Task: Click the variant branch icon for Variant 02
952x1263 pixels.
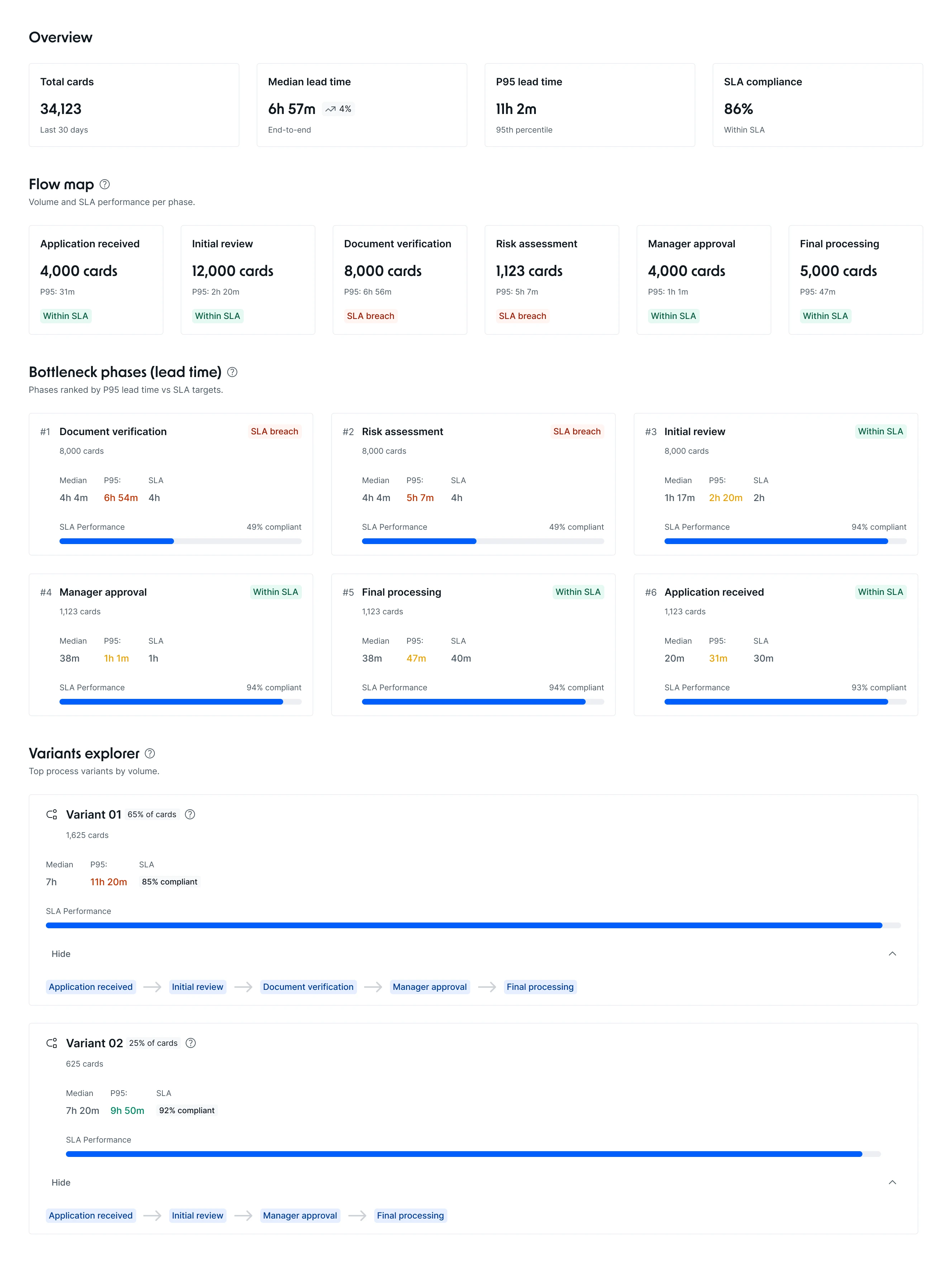Action: 52,1043
